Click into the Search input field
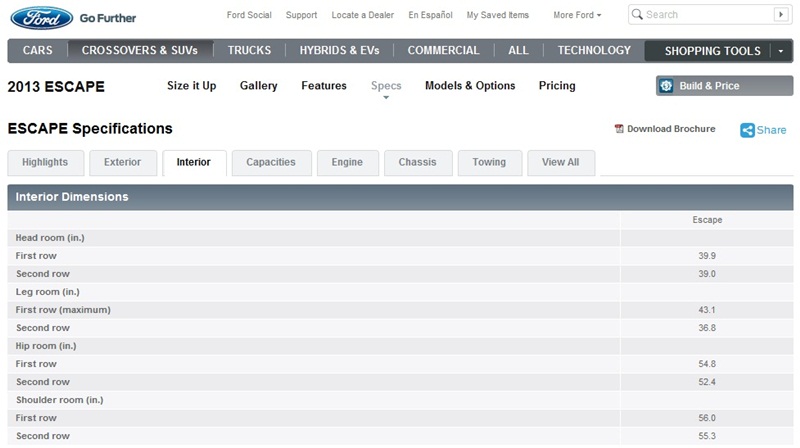The width and height of the screenshot is (800, 448). pyautogui.click(x=708, y=14)
